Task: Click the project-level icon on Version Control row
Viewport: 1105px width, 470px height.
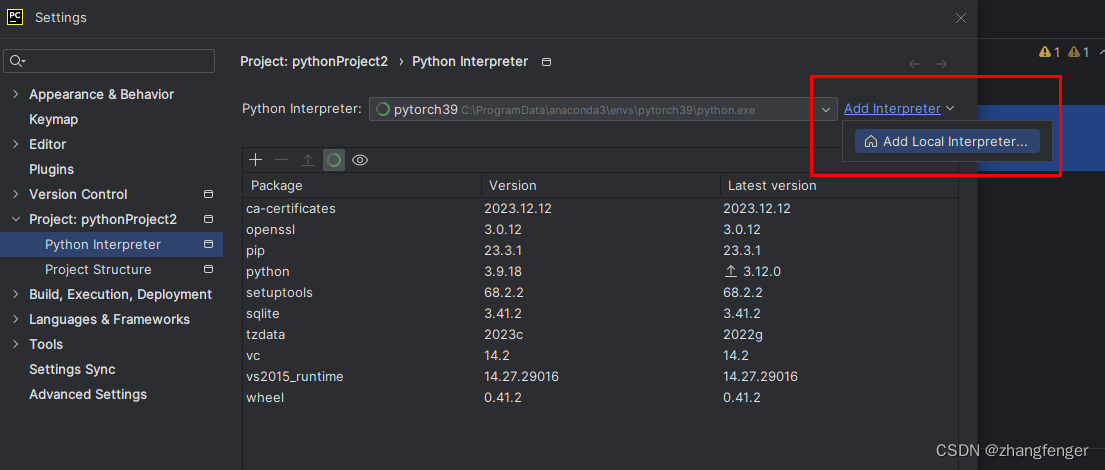Action: (x=208, y=194)
